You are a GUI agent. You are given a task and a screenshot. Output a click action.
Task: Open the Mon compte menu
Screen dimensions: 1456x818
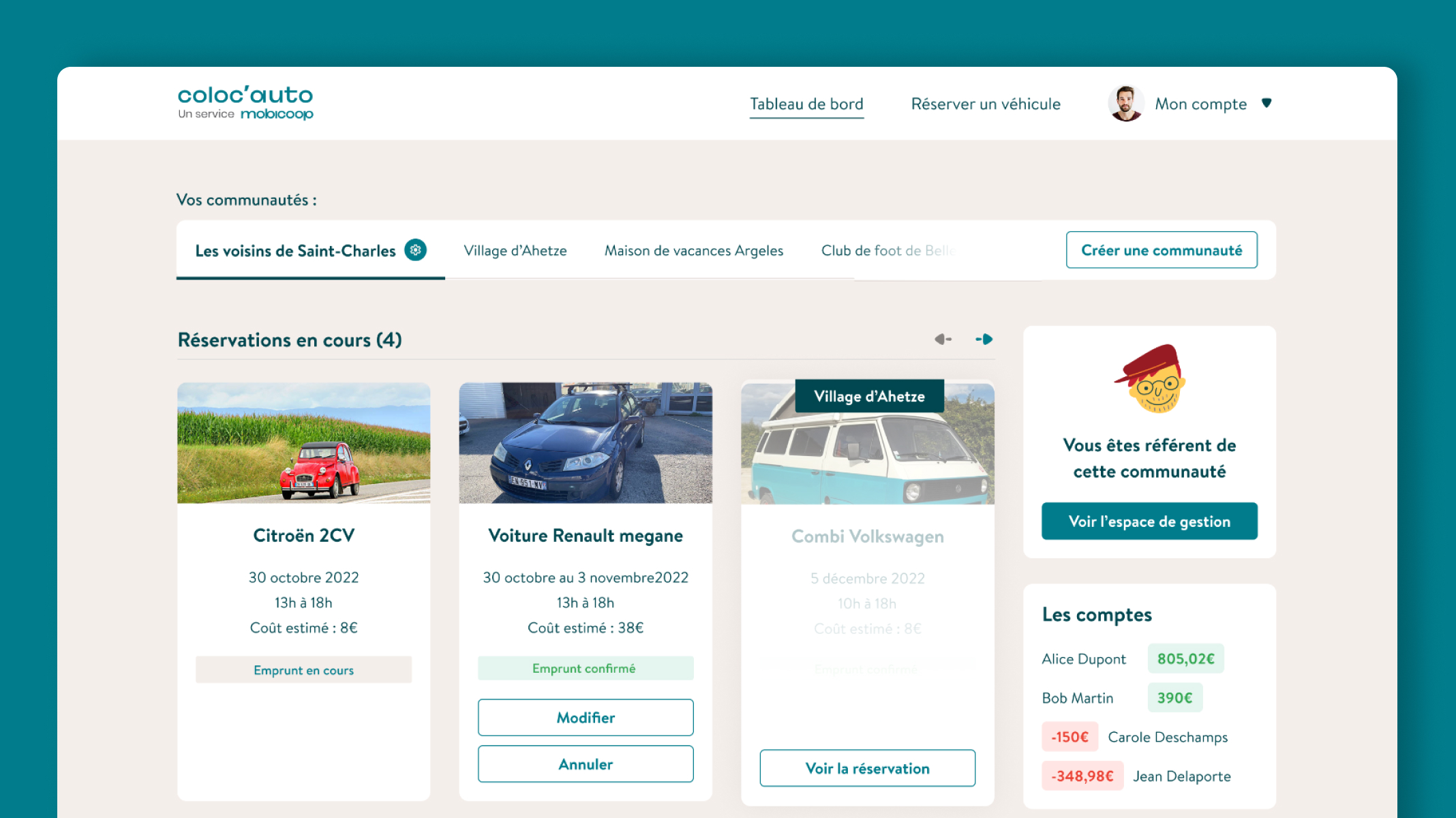pyautogui.click(x=1200, y=104)
